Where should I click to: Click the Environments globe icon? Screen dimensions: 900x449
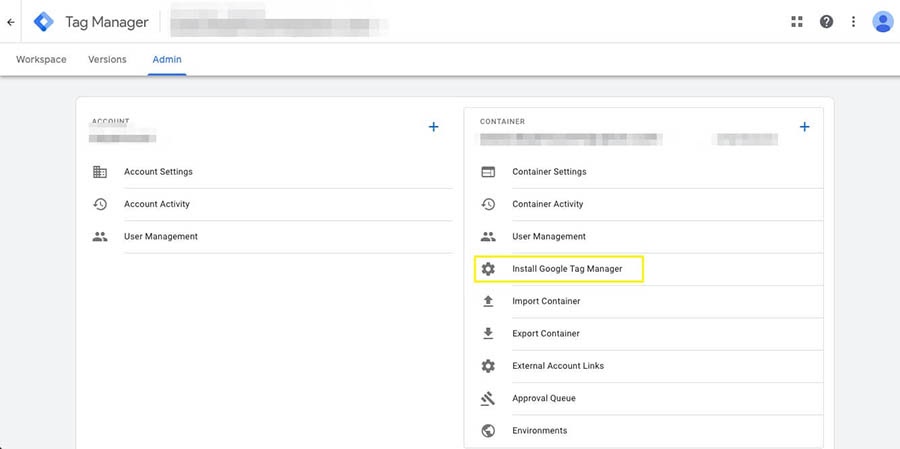(x=488, y=431)
